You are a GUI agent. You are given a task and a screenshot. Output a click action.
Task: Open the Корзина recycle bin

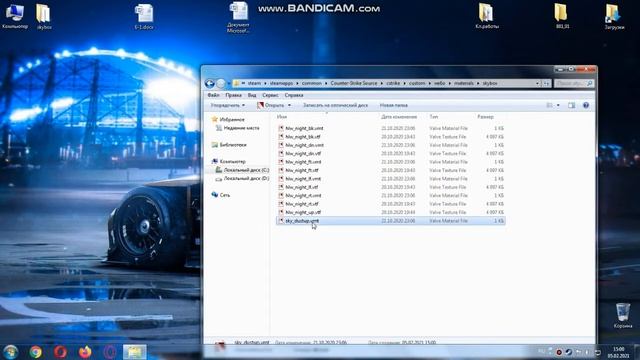point(623,315)
